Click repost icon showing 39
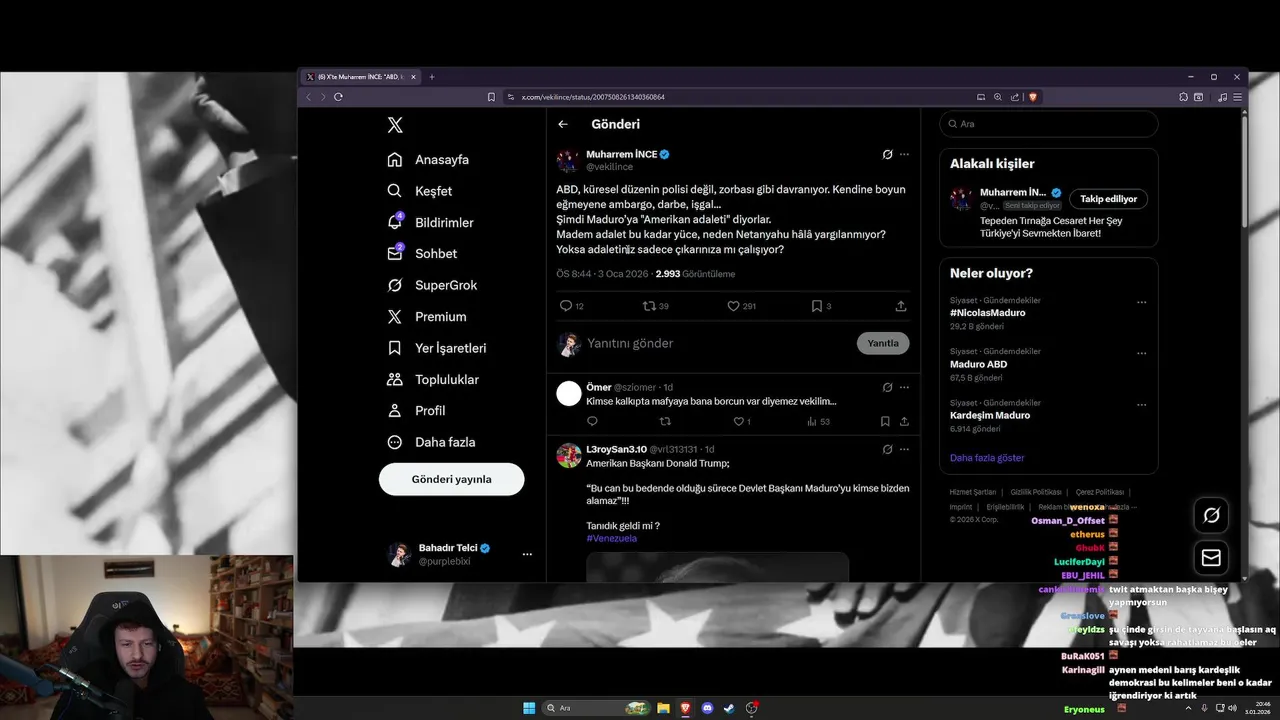Viewport: 1280px width, 720px height. pos(649,306)
